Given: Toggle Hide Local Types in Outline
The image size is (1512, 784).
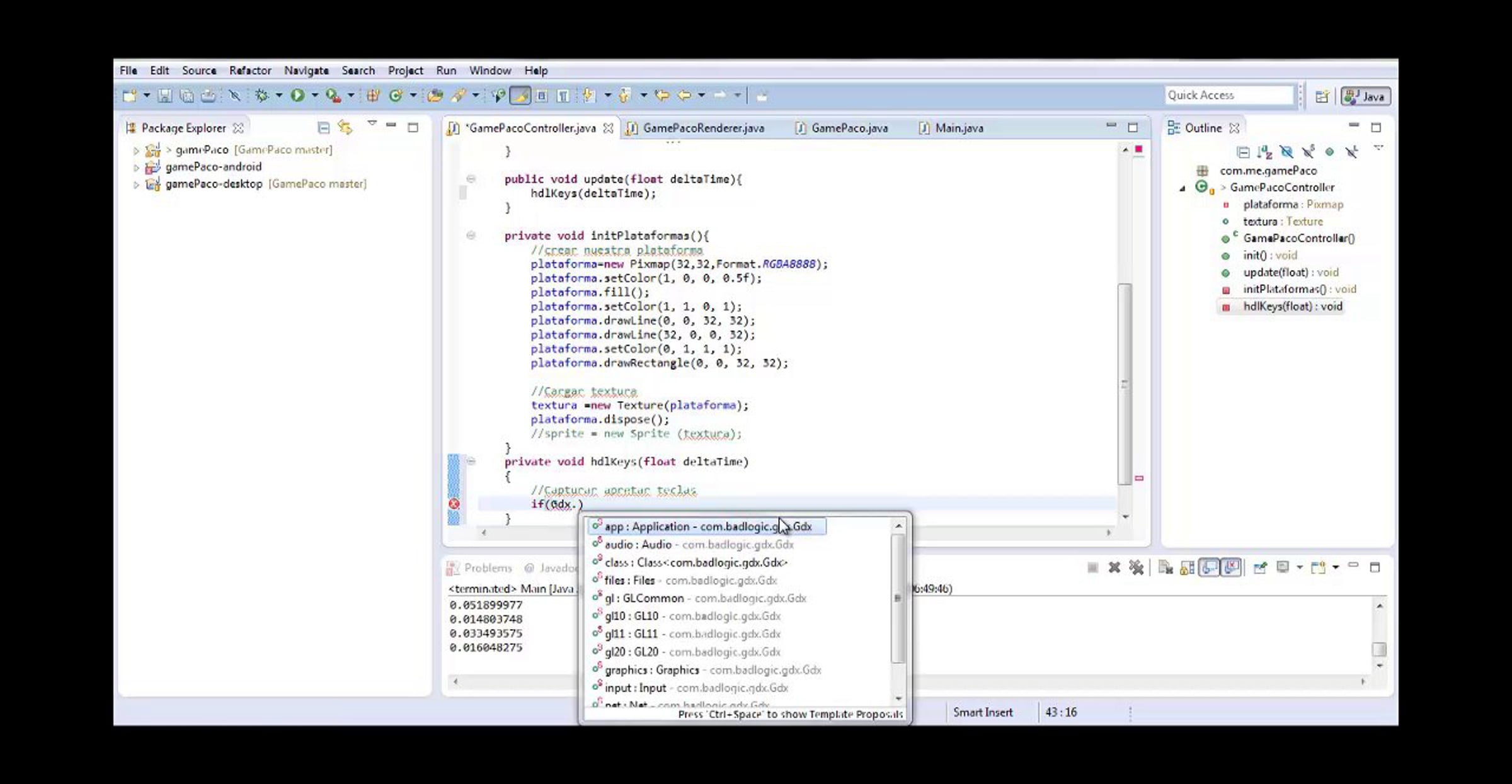Looking at the screenshot, I should (1351, 152).
